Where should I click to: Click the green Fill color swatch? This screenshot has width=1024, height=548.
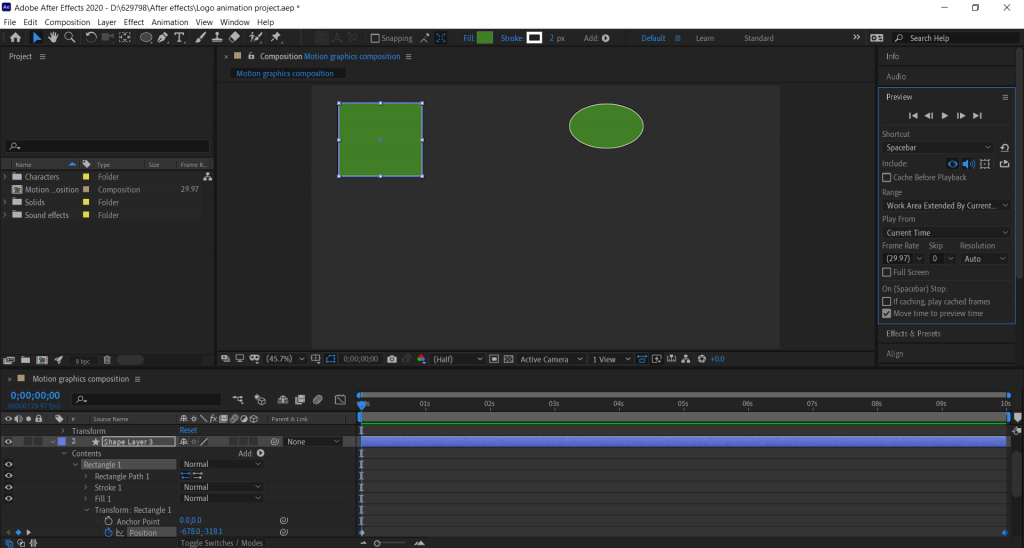485,38
